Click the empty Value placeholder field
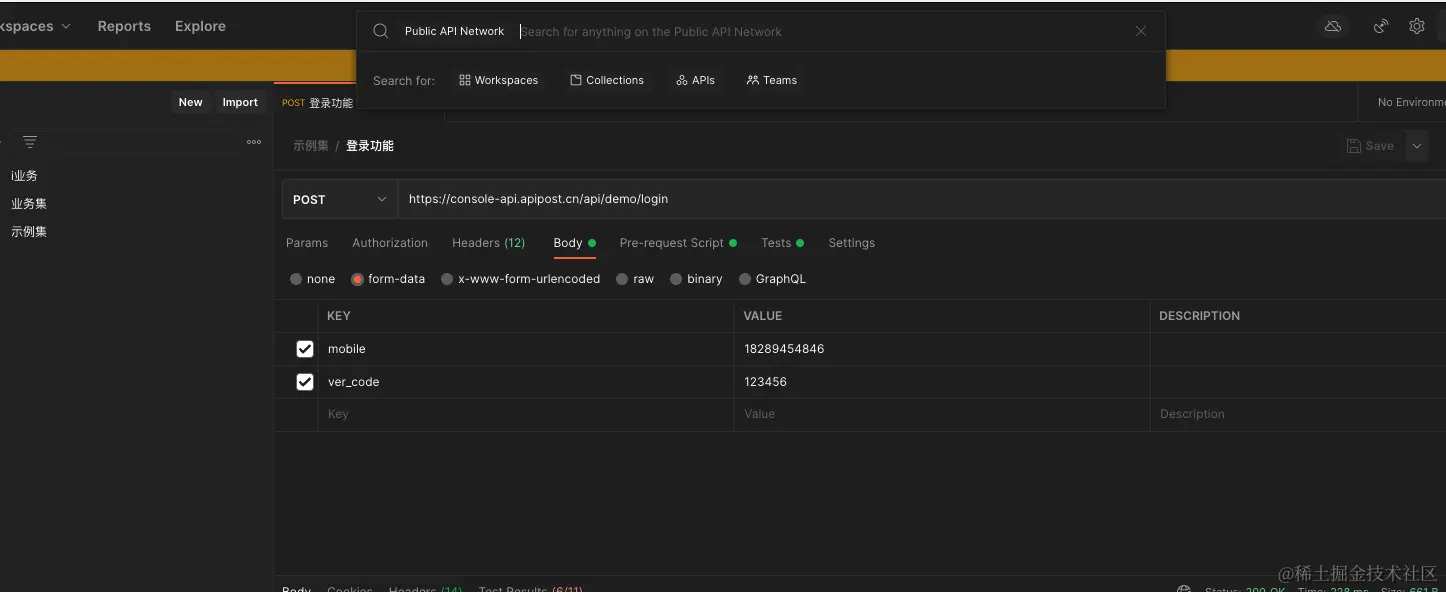 point(942,414)
